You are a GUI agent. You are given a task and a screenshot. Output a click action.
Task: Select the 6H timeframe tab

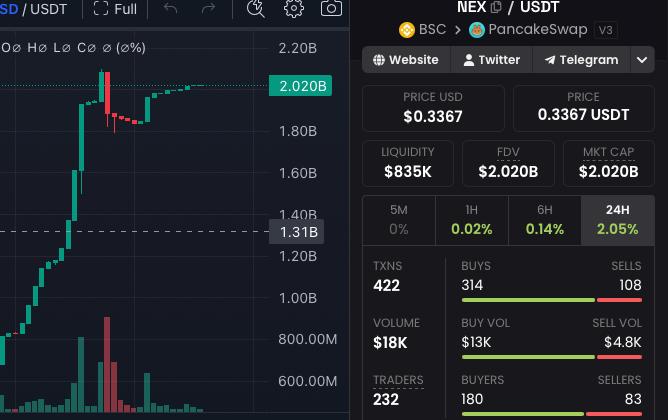544,220
